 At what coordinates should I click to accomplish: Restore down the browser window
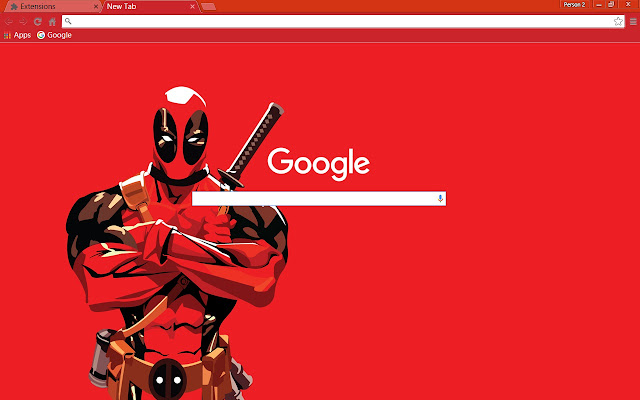(x=611, y=4)
